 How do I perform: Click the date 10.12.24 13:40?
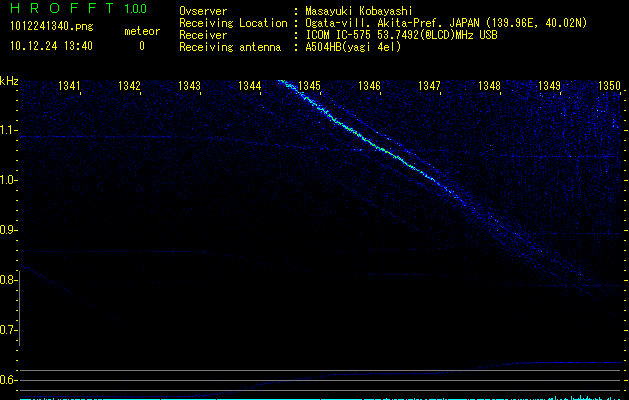[51, 46]
